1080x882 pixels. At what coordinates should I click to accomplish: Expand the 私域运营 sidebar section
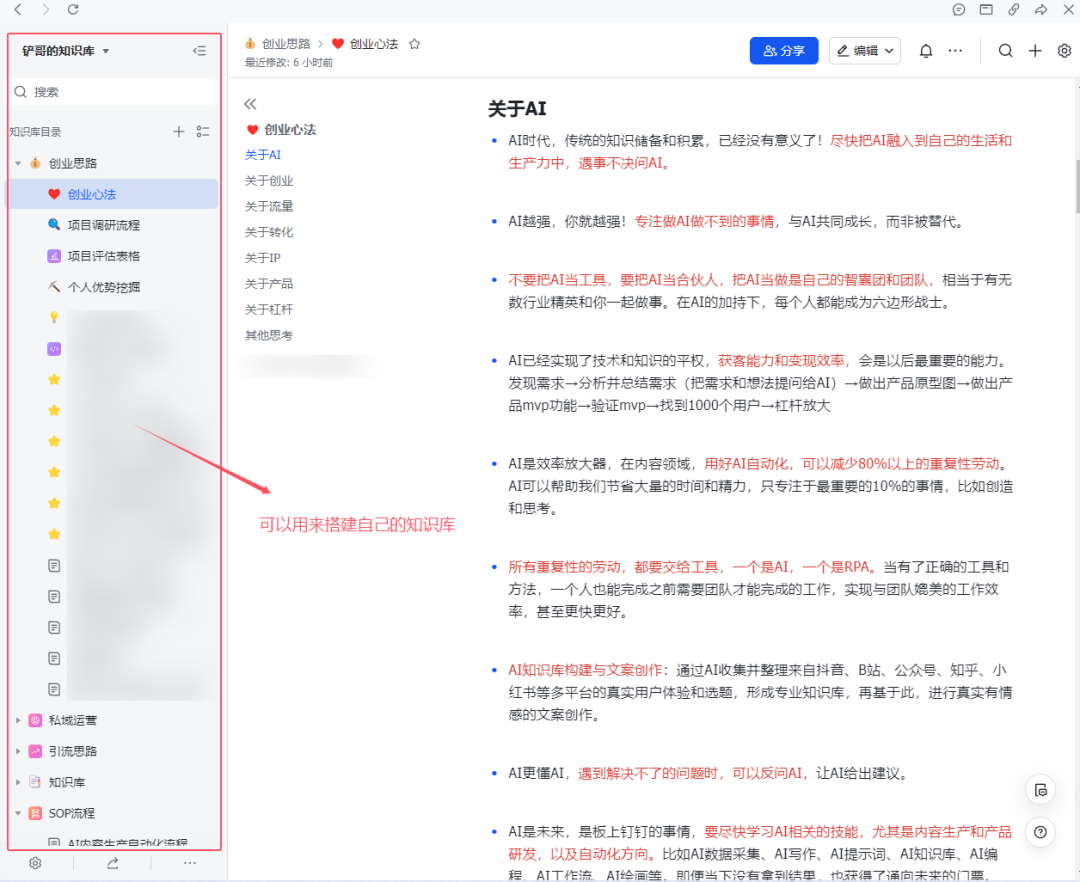click(x=16, y=719)
